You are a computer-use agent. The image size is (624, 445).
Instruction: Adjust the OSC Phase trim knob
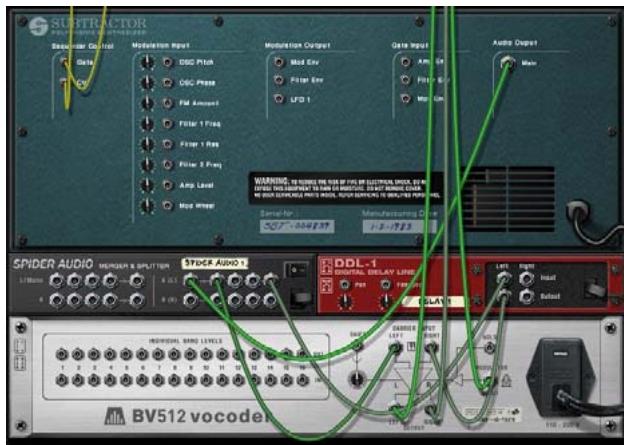pyautogui.click(x=147, y=83)
